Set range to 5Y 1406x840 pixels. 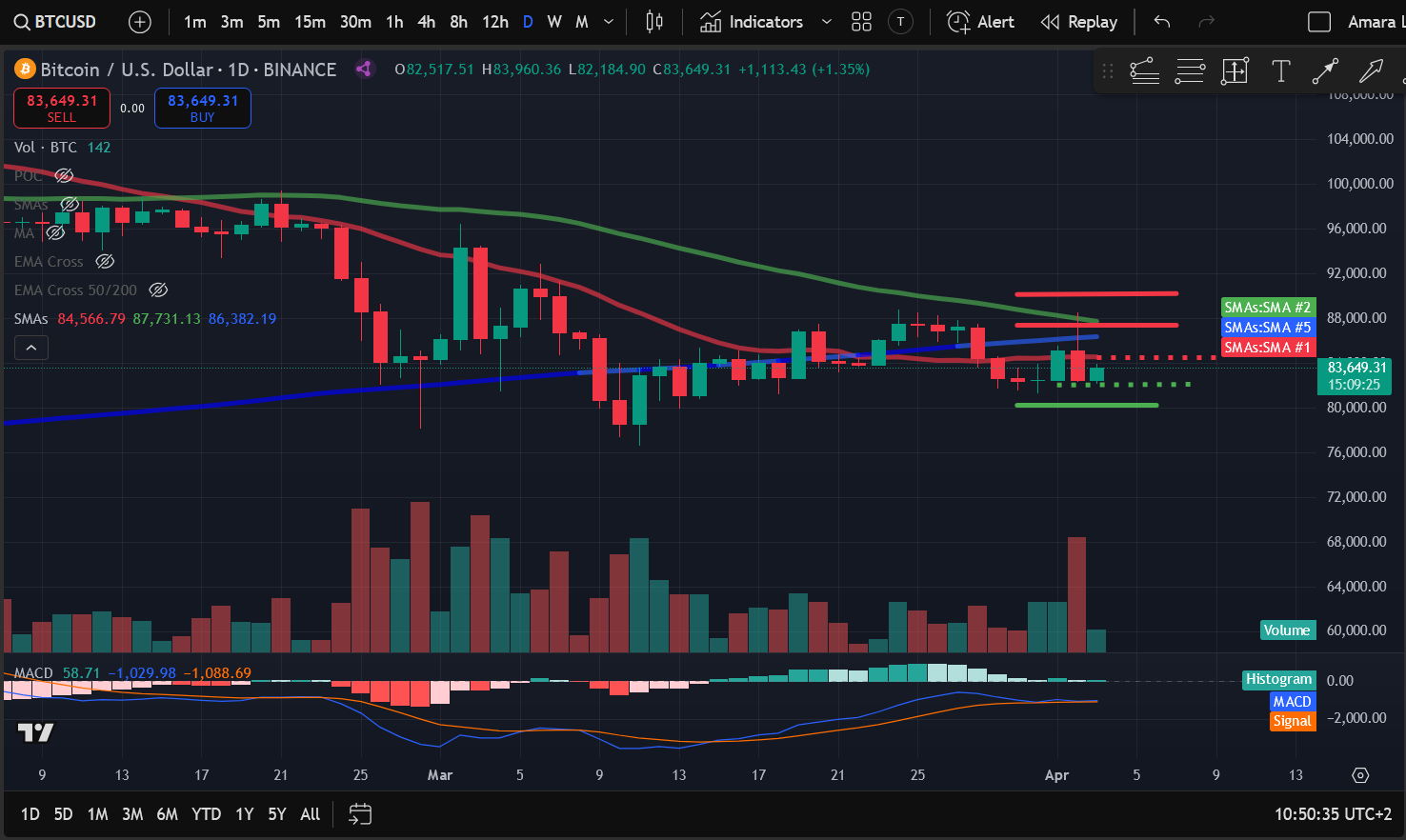tap(276, 814)
